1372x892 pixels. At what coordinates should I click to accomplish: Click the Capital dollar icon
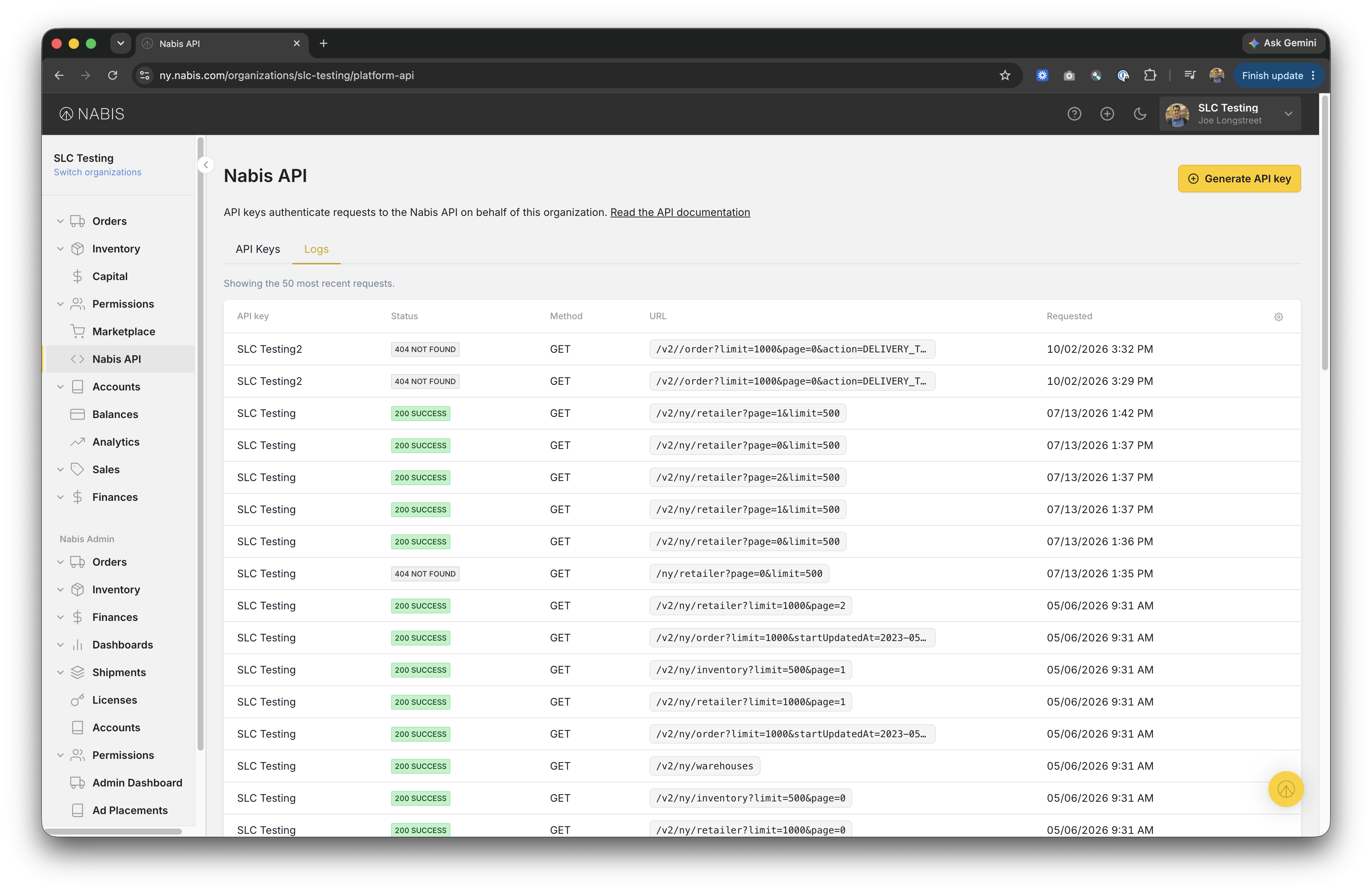77,276
